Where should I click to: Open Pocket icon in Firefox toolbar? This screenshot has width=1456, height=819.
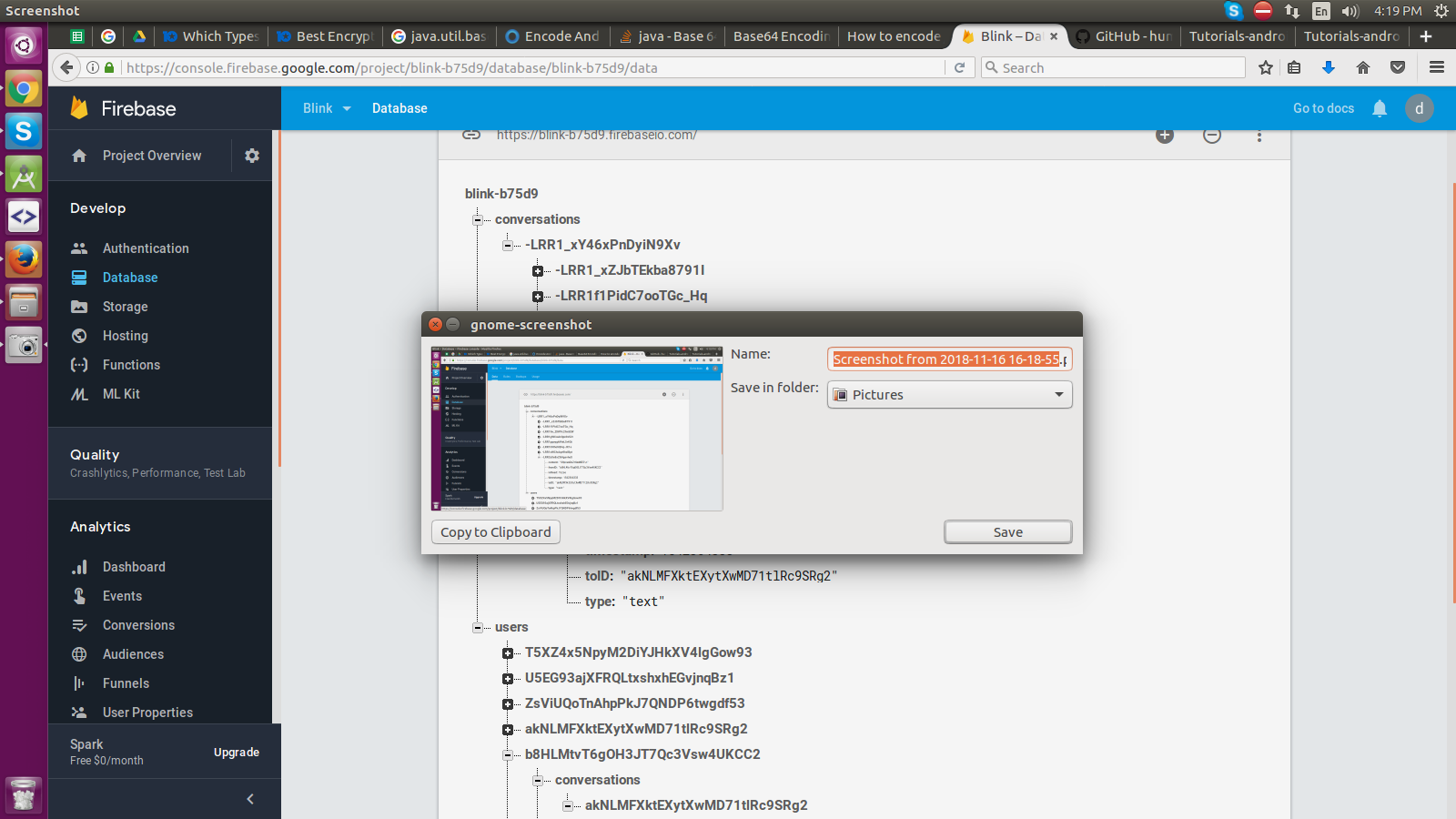click(x=1398, y=67)
